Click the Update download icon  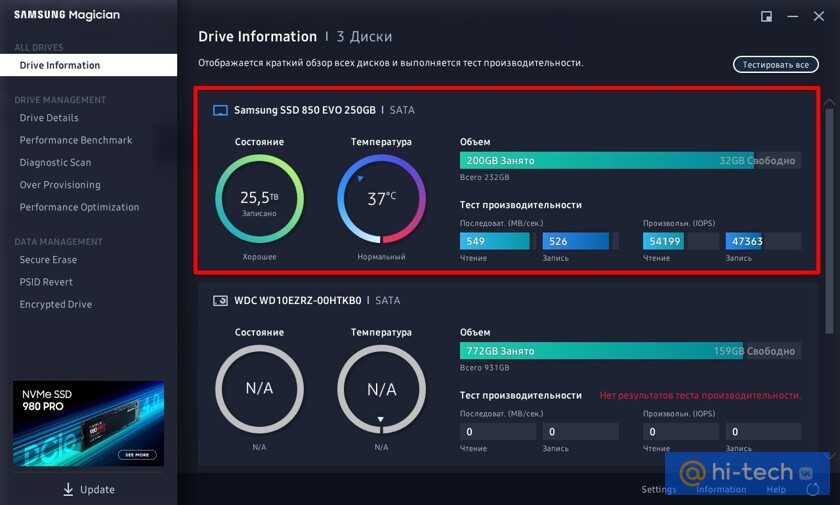pyautogui.click(x=68, y=489)
